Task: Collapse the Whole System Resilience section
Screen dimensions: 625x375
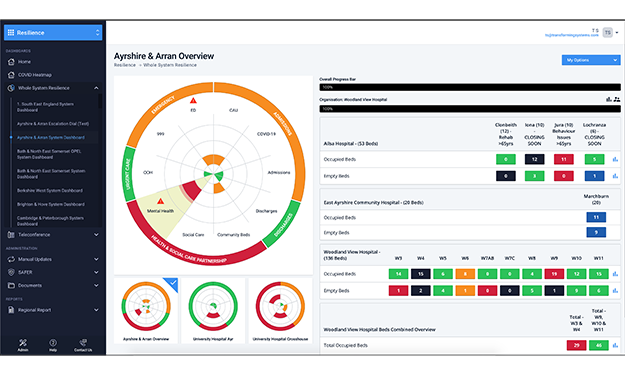Action: (96, 88)
